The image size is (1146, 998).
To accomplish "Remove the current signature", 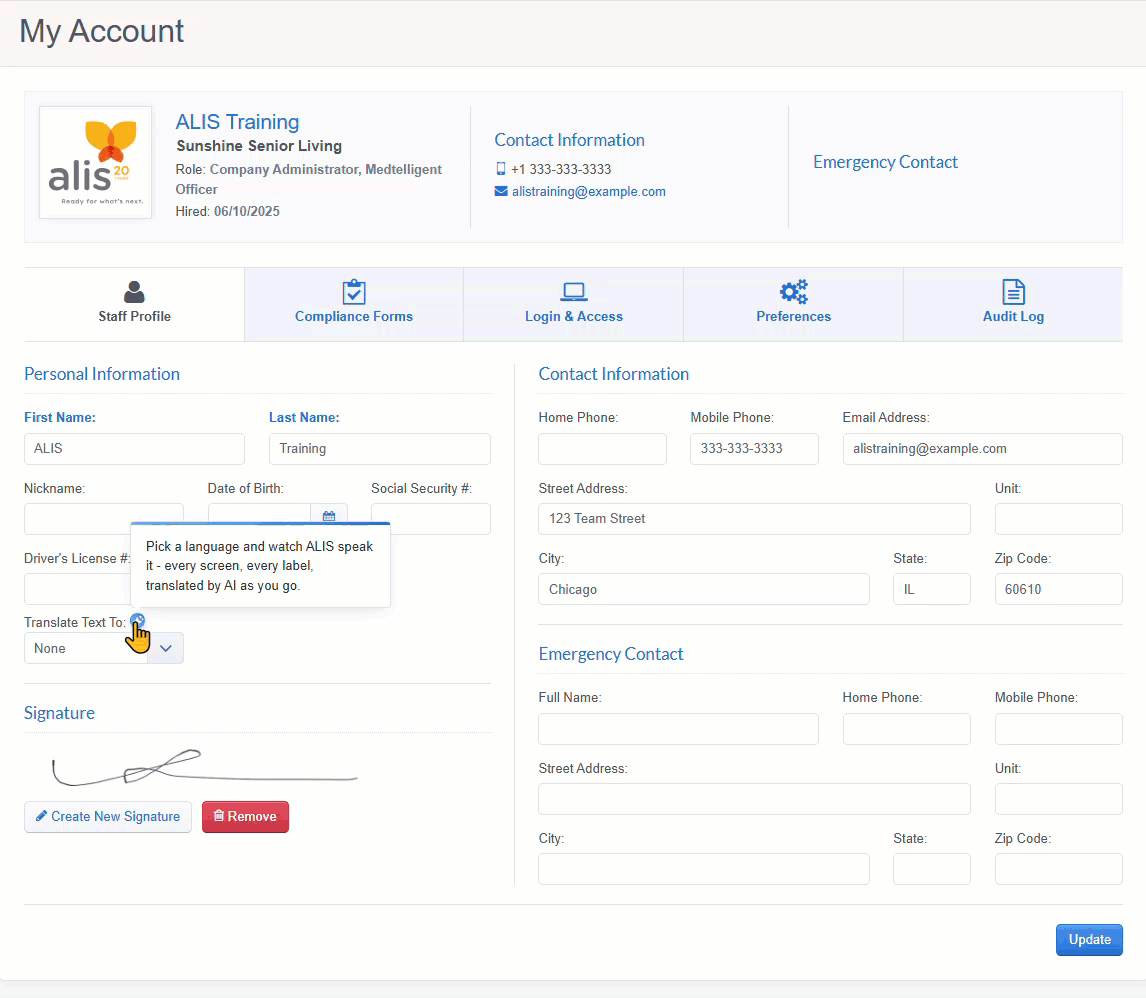I will (245, 817).
